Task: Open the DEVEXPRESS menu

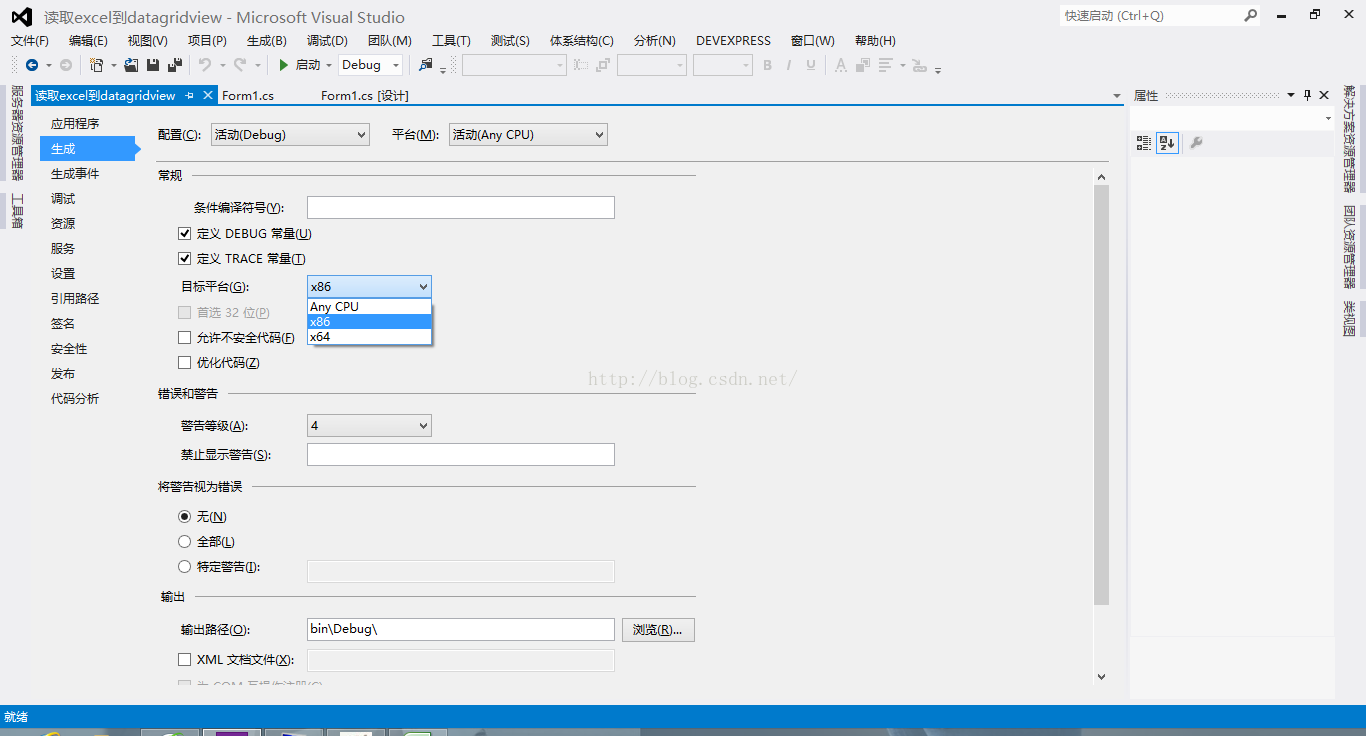Action: pos(733,41)
